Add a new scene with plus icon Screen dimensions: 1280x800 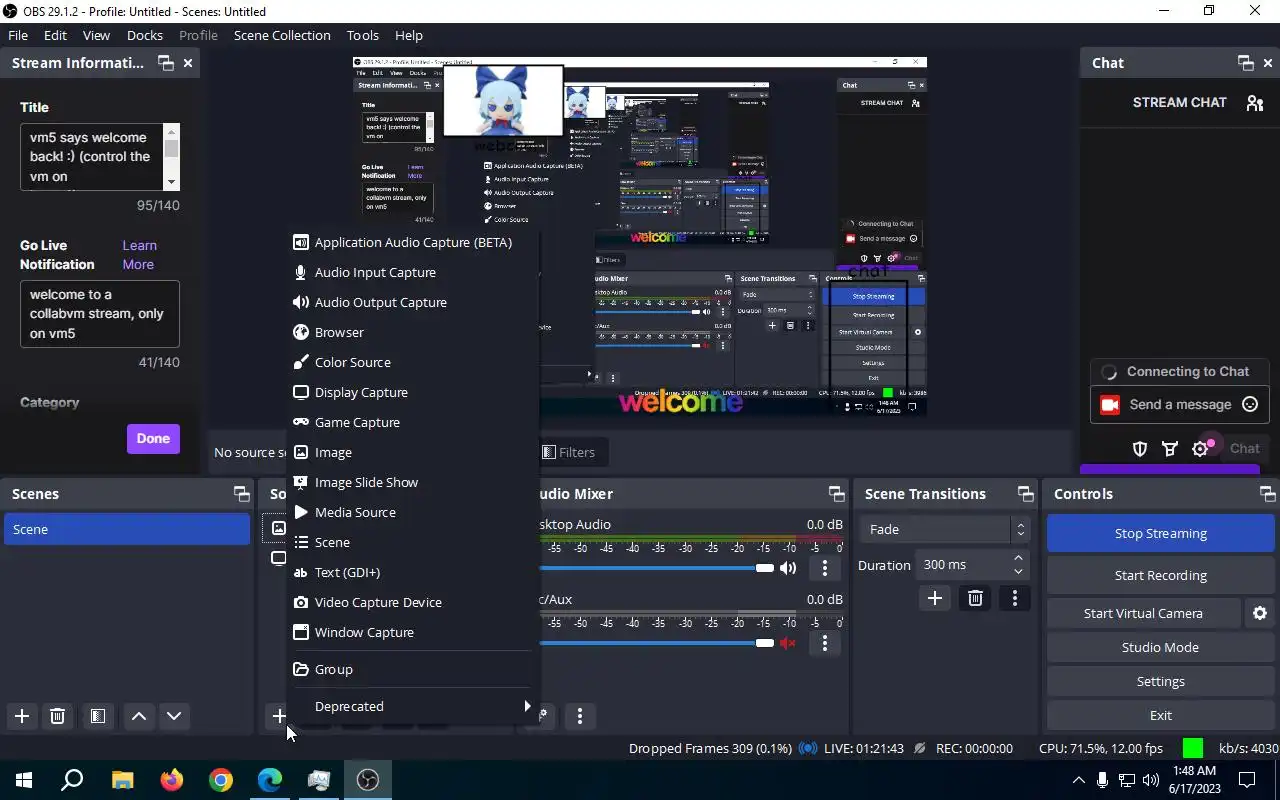(22, 716)
